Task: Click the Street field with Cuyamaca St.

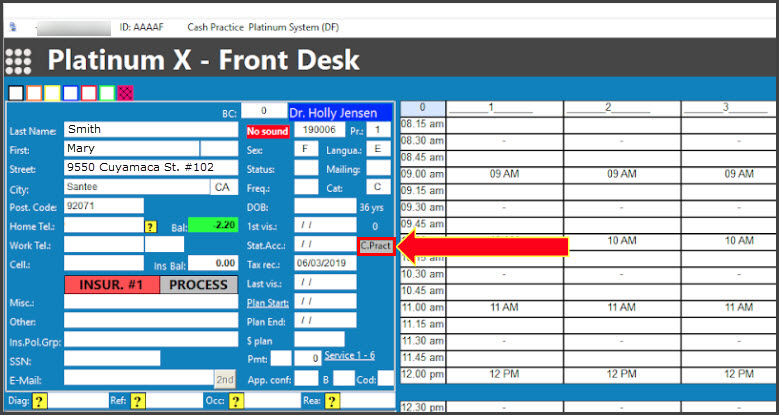Action: tap(151, 167)
